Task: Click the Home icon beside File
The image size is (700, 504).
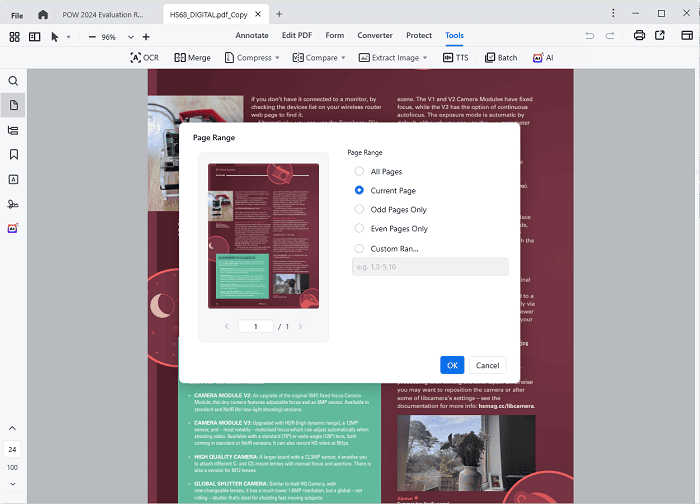Action: click(42, 14)
